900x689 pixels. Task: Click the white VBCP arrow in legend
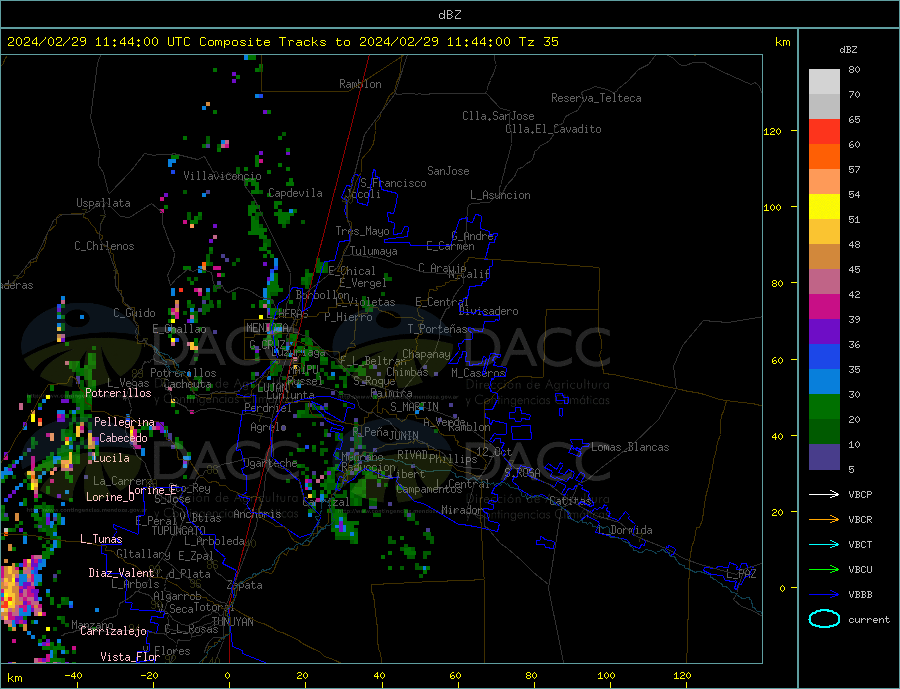[x=824, y=494]
